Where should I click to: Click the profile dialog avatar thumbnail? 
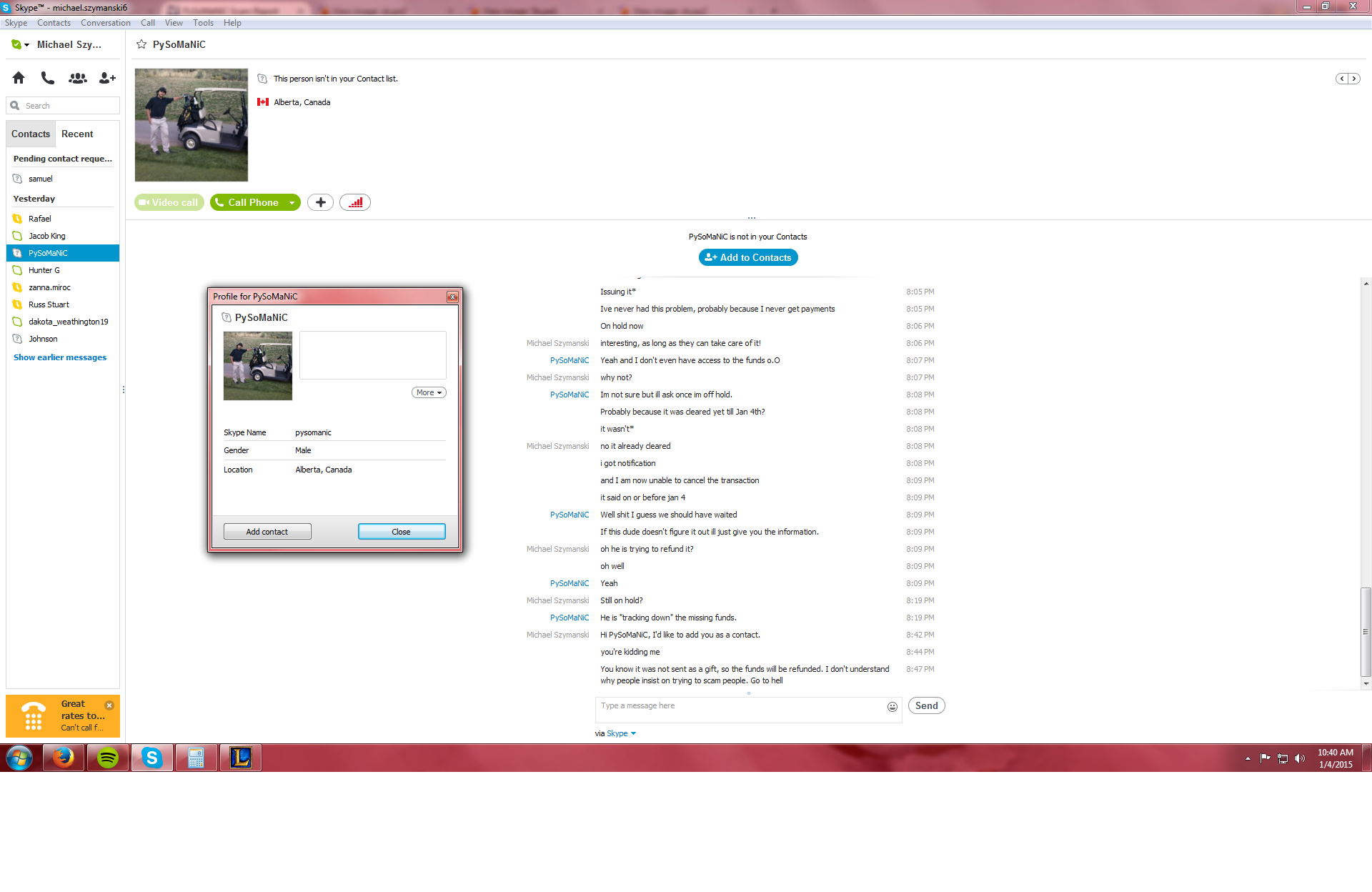point(258,365)
